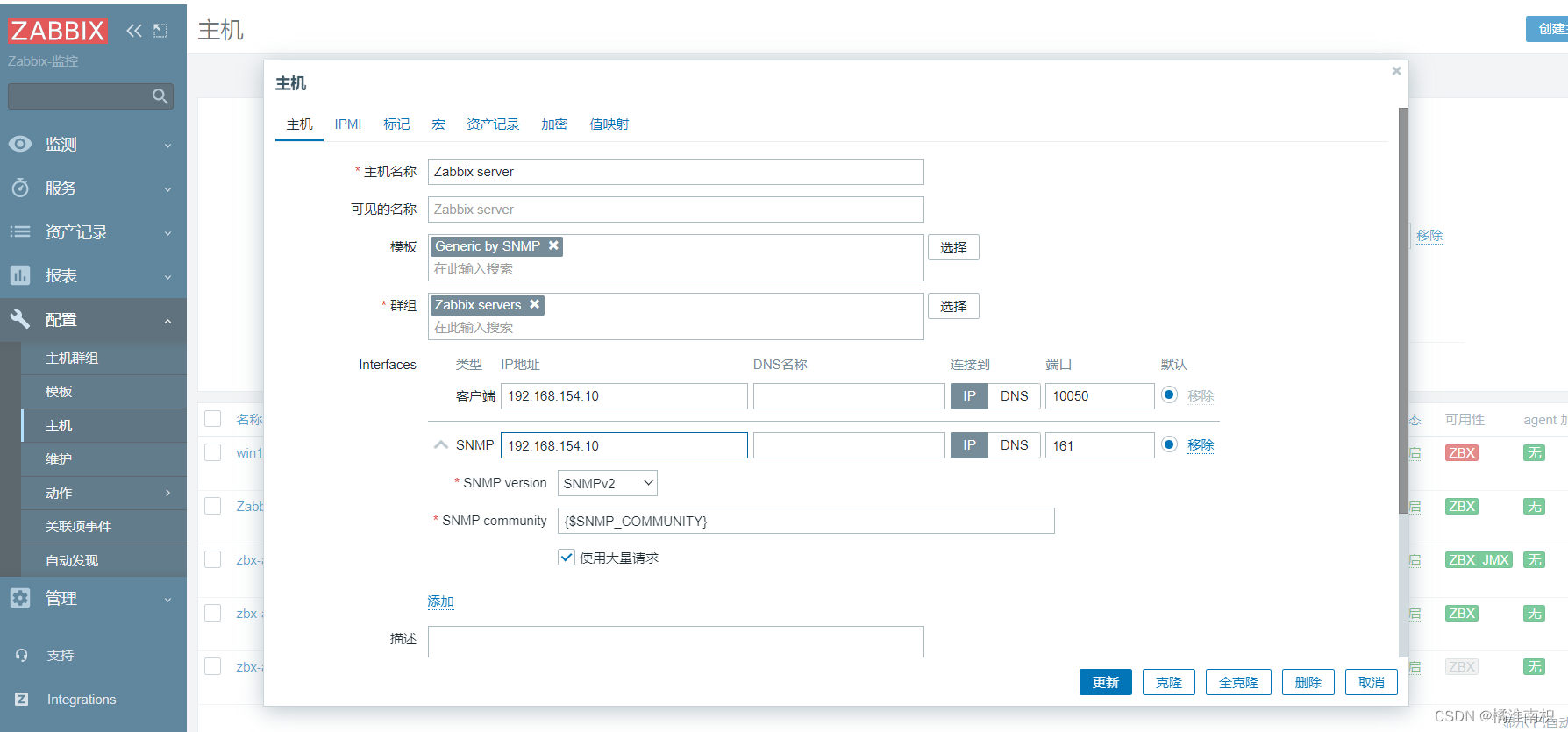The width and height of the screenshot is (1568, 732).
Task: Click the SNMP community input field
Action: tap(806, 521)
